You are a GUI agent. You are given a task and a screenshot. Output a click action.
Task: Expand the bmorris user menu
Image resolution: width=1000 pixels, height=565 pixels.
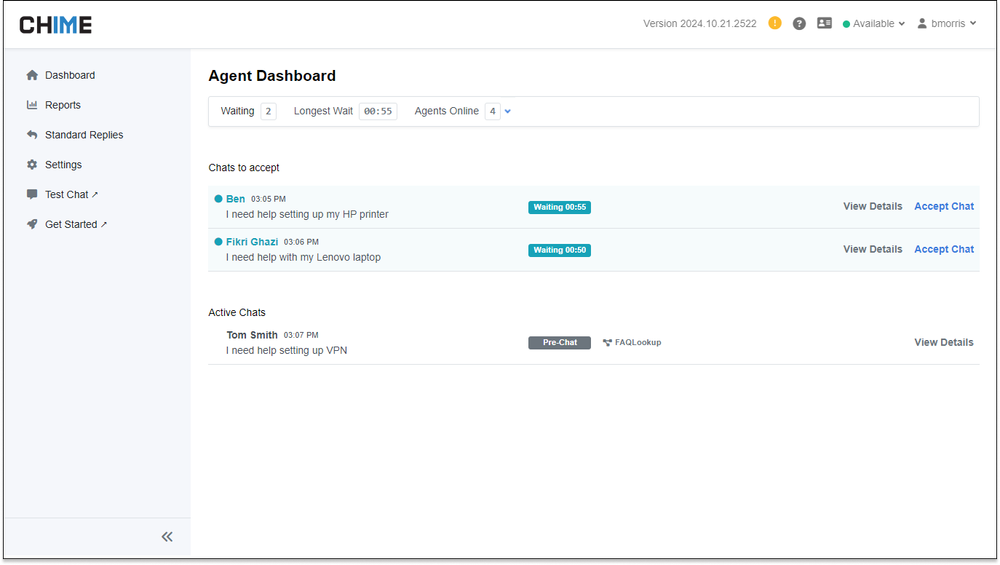click(x=947, y=24)
